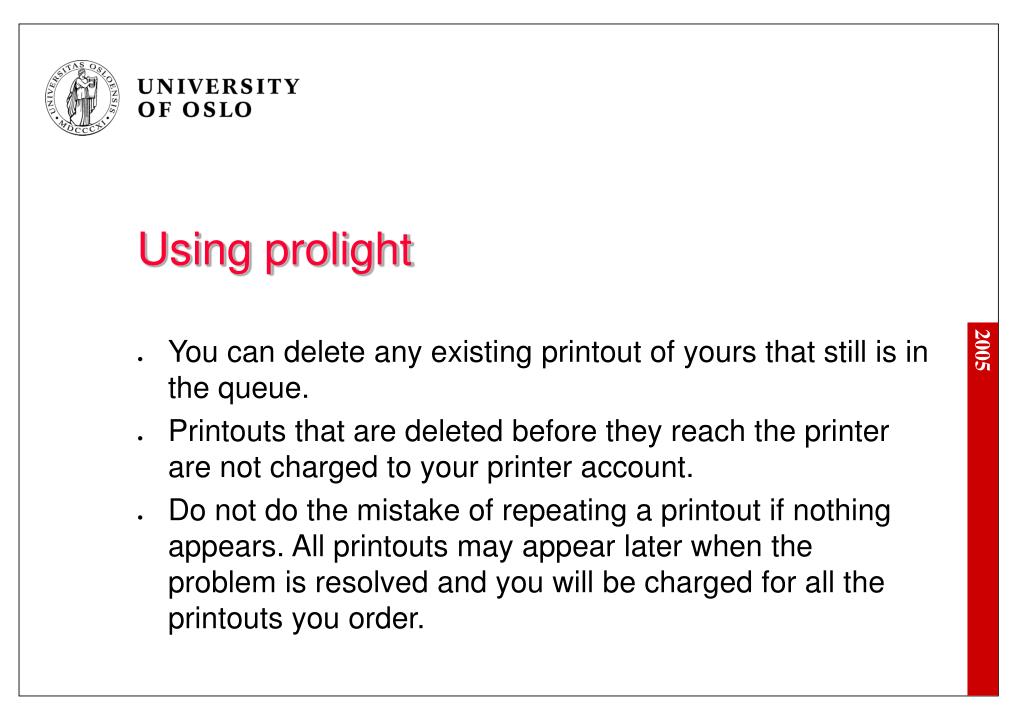Click the text 'printouts you order.'
Image resolution: width=1024 pixels, height=720 pixels.
296,619
